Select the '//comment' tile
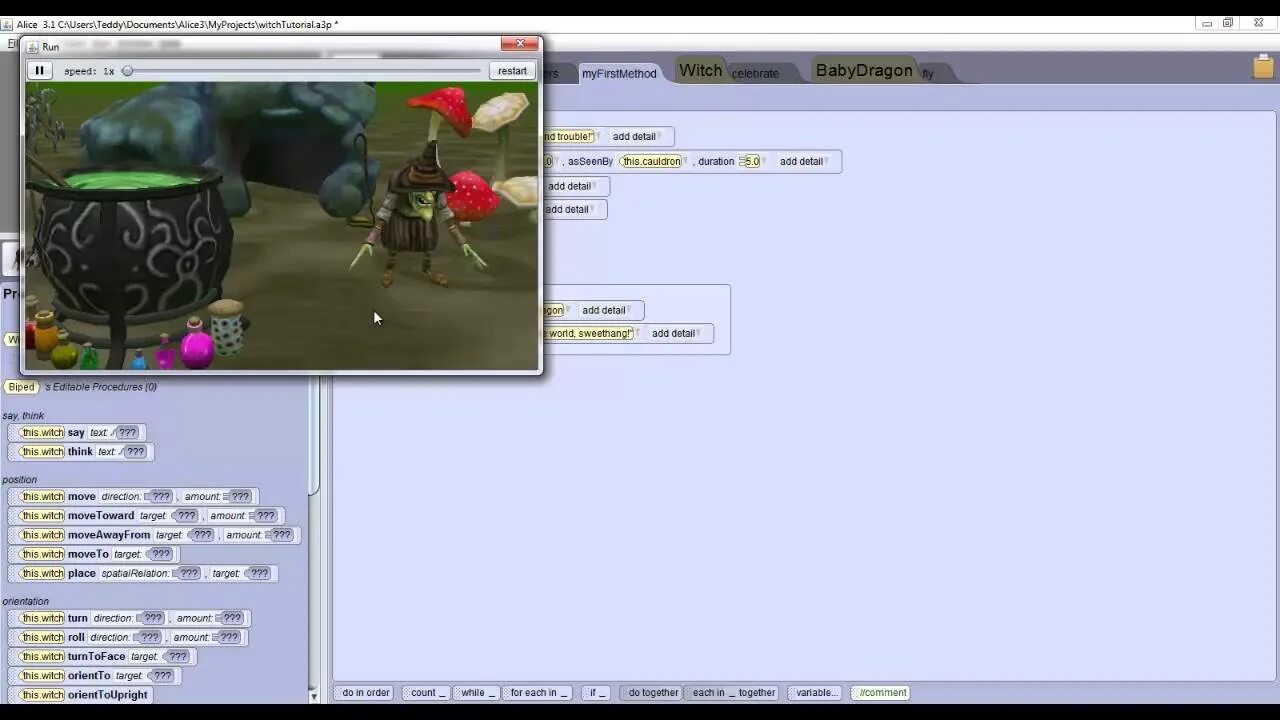1280x720 pixels. pyautogui.click(x=881, y=693)
